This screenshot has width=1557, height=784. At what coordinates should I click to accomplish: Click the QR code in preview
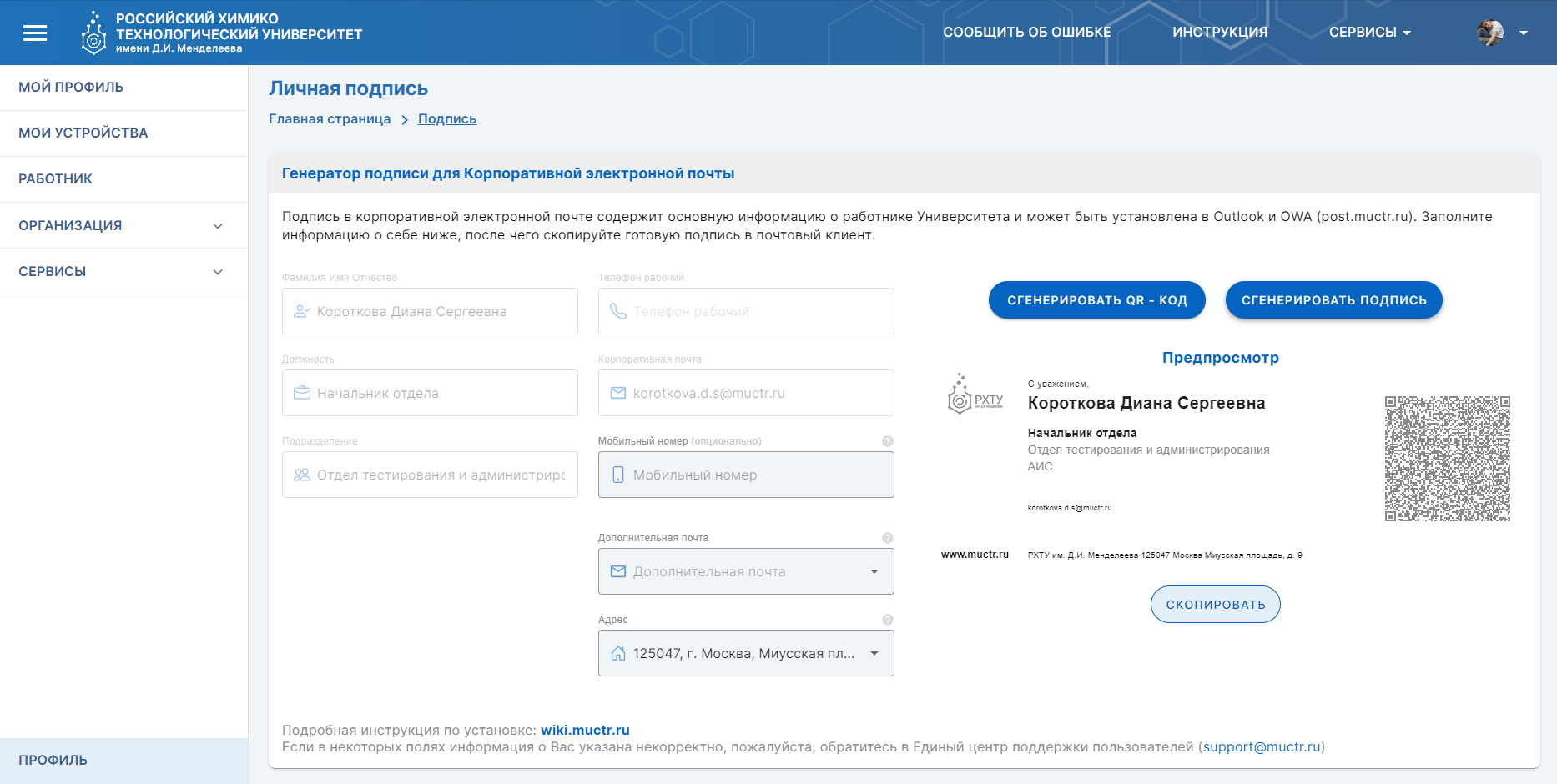tap(1448, 459)
